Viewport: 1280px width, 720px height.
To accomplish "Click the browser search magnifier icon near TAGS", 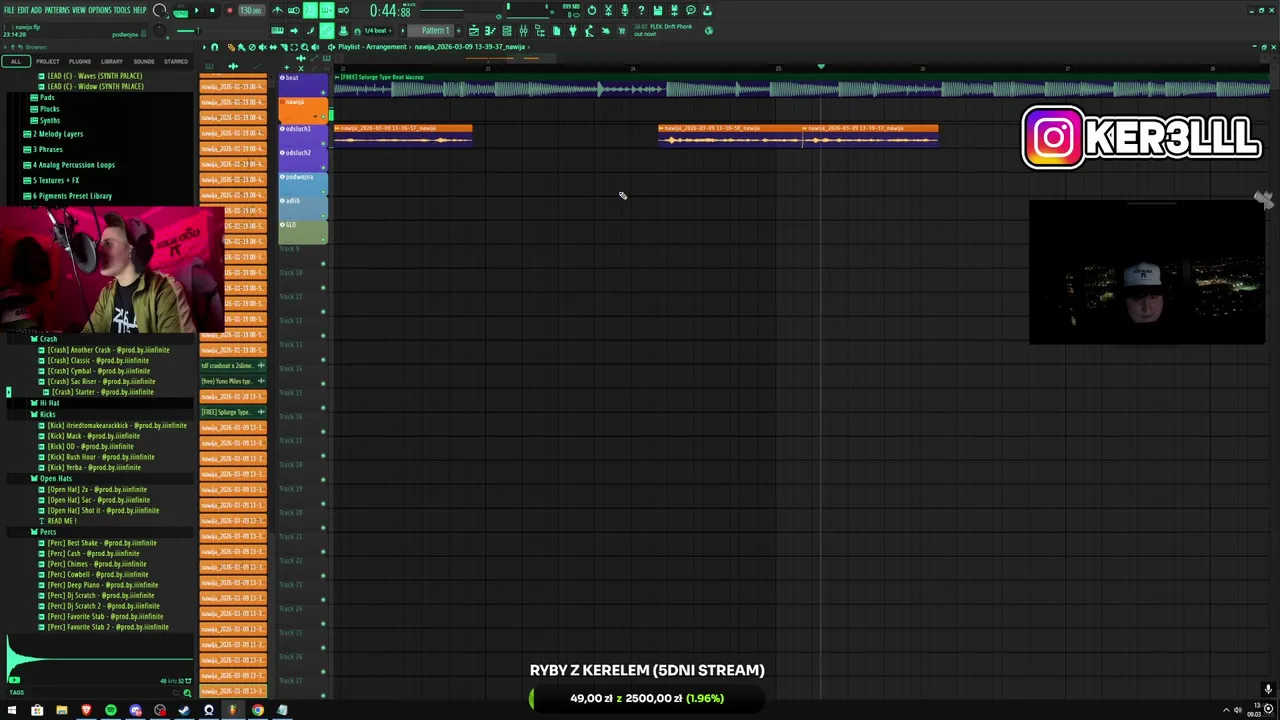I will pos(187,692).
